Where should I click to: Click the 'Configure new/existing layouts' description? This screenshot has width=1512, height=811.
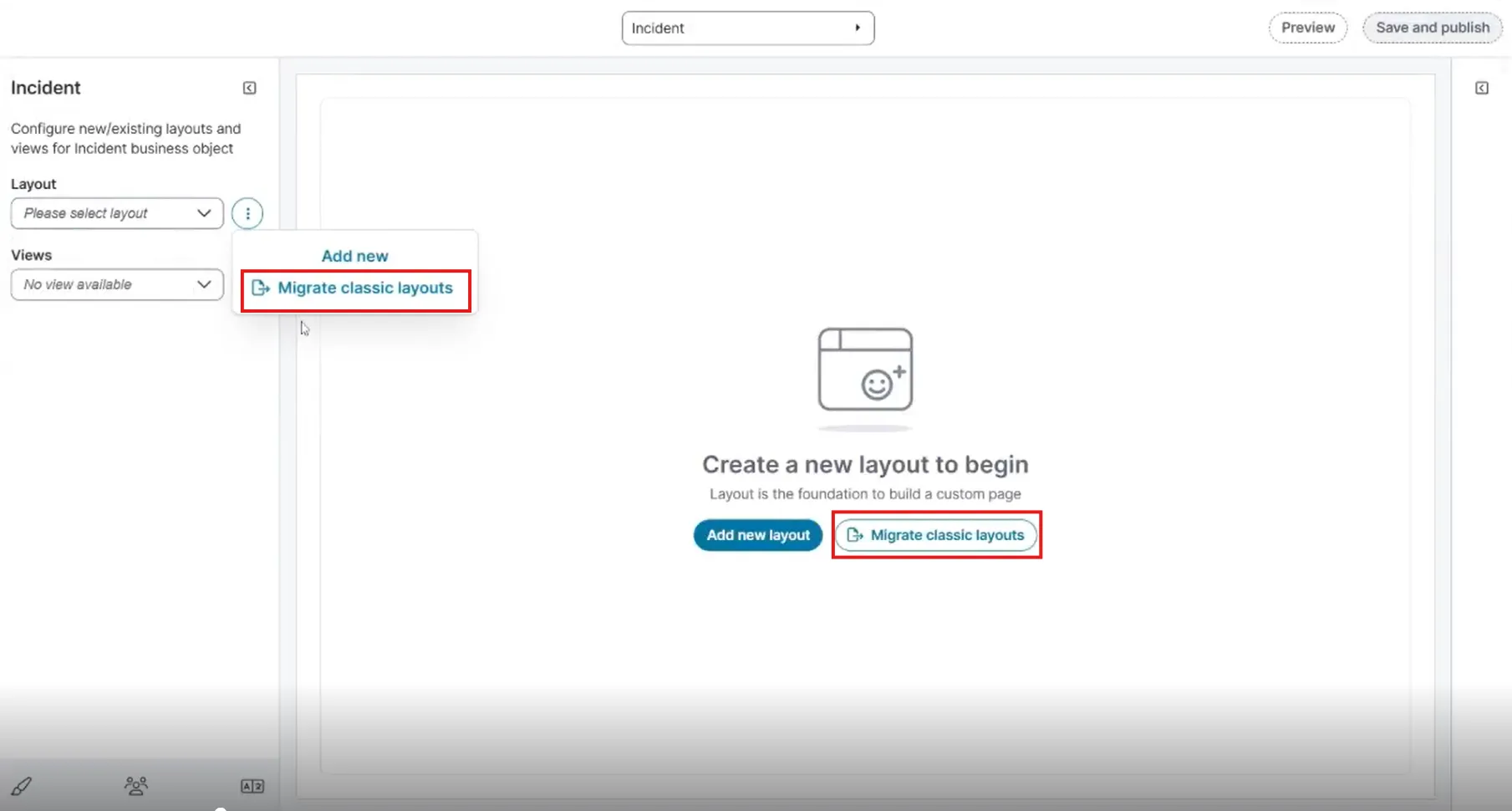pos(126,139)
